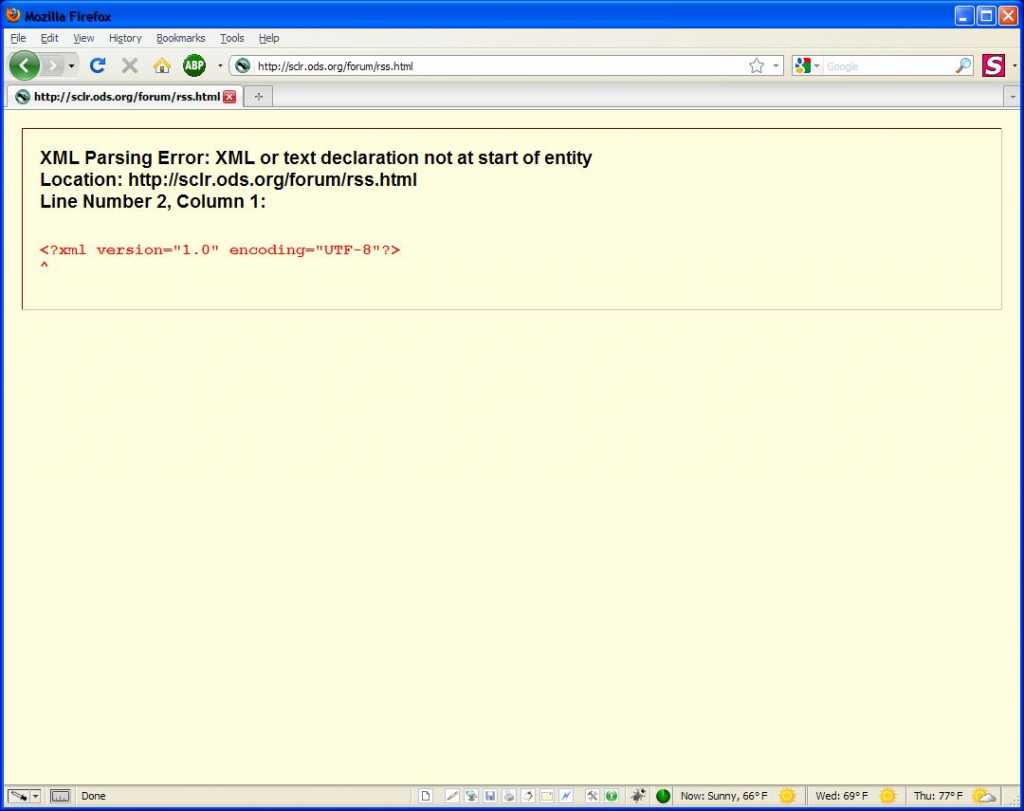Close the sclr.ods.org rss.html tab
Screen dimensions: 1024x811
(229, 97)
